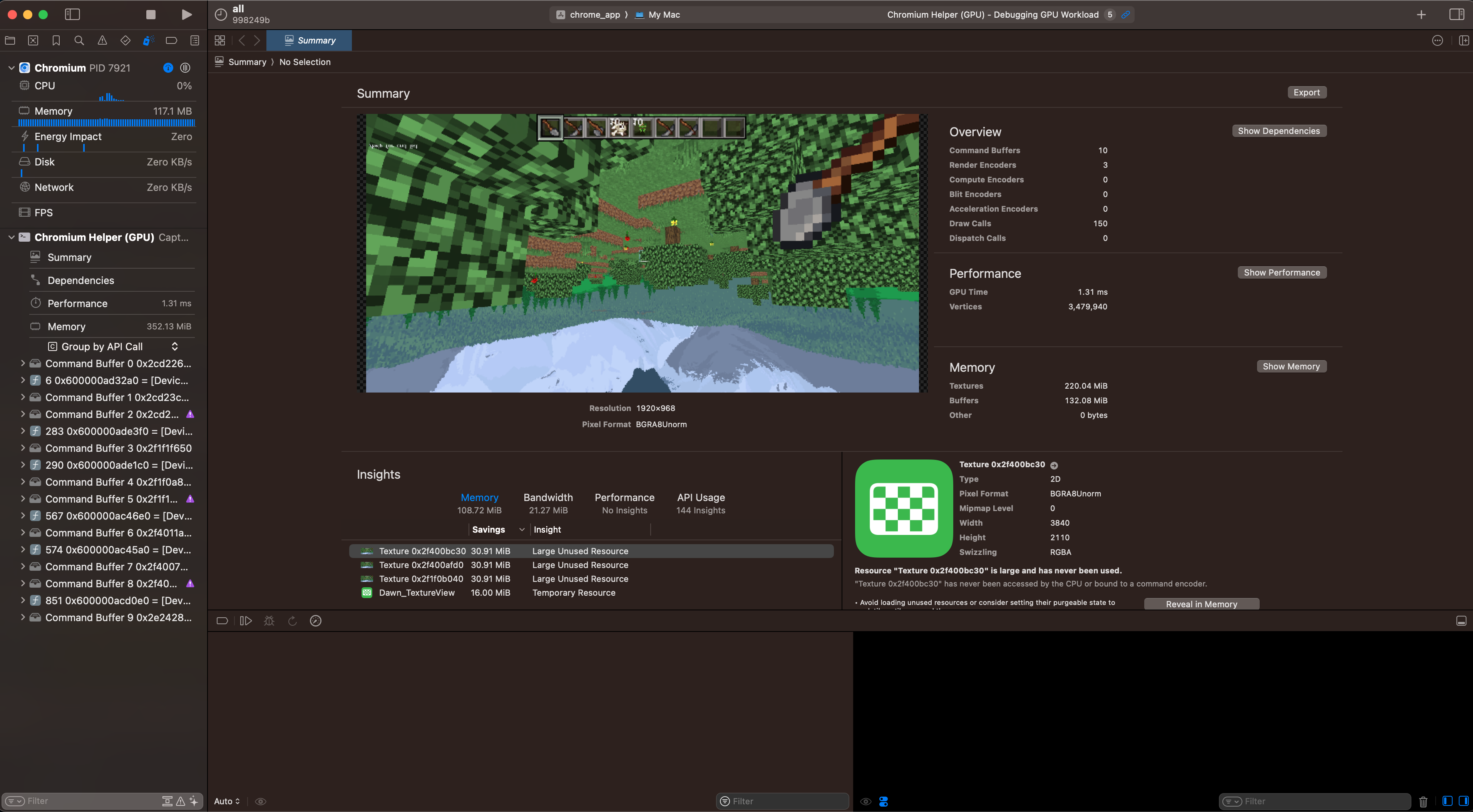Toggle the sidebar filter sparkle icon

point(194,801)
